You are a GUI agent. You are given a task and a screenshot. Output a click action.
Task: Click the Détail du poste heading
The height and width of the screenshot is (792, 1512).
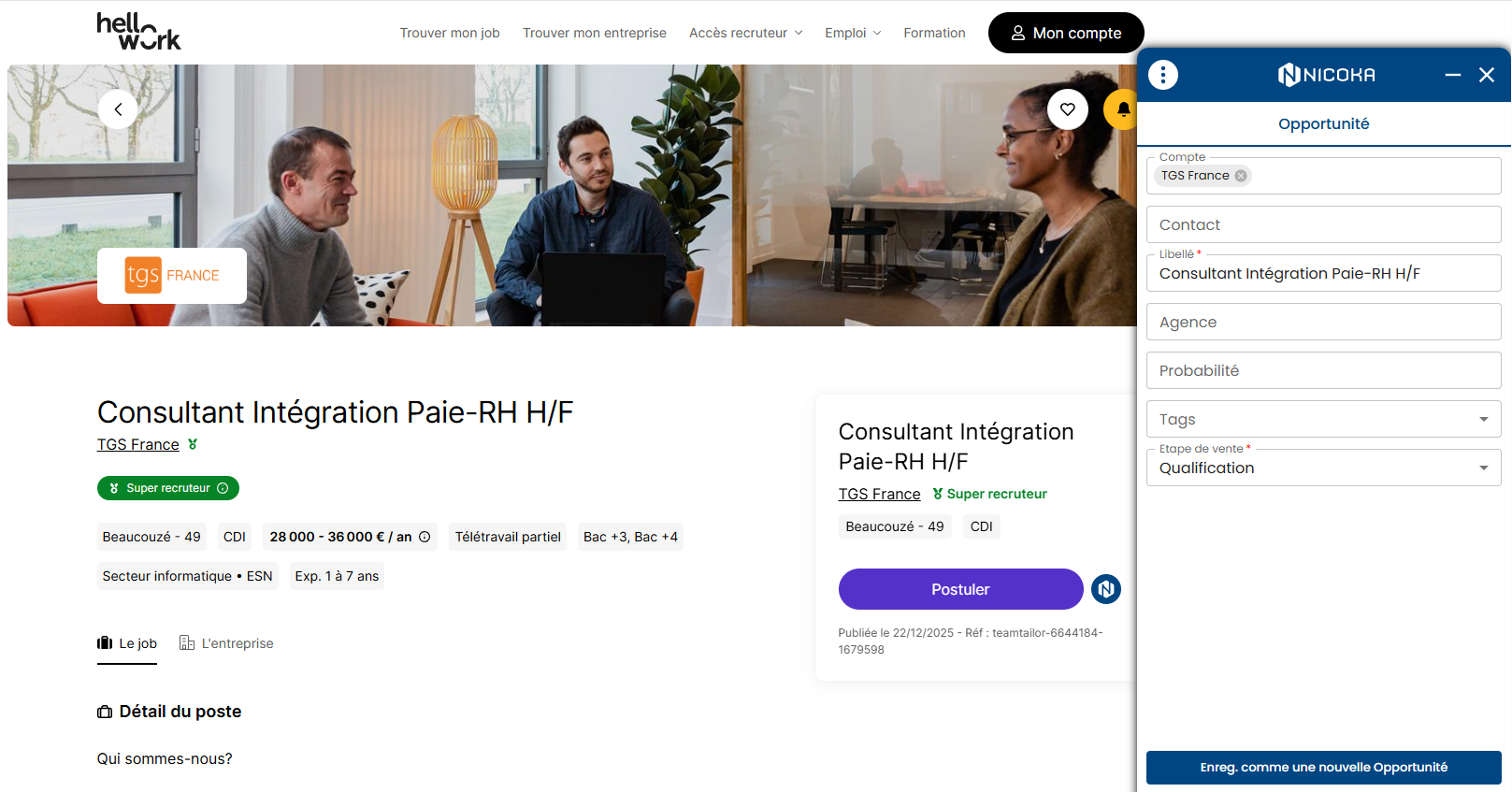(x=169, y=712)
